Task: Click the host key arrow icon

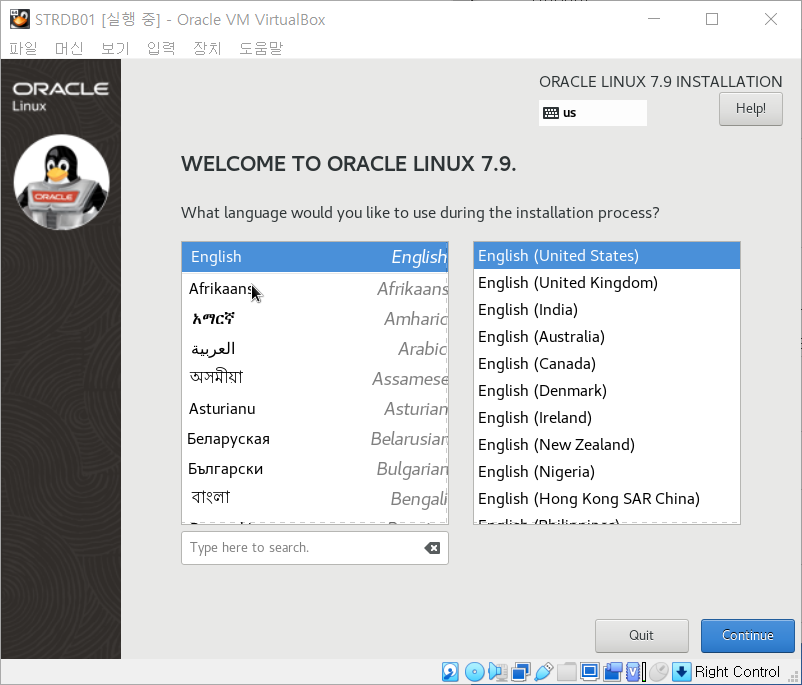Action: tap(681, 672)
